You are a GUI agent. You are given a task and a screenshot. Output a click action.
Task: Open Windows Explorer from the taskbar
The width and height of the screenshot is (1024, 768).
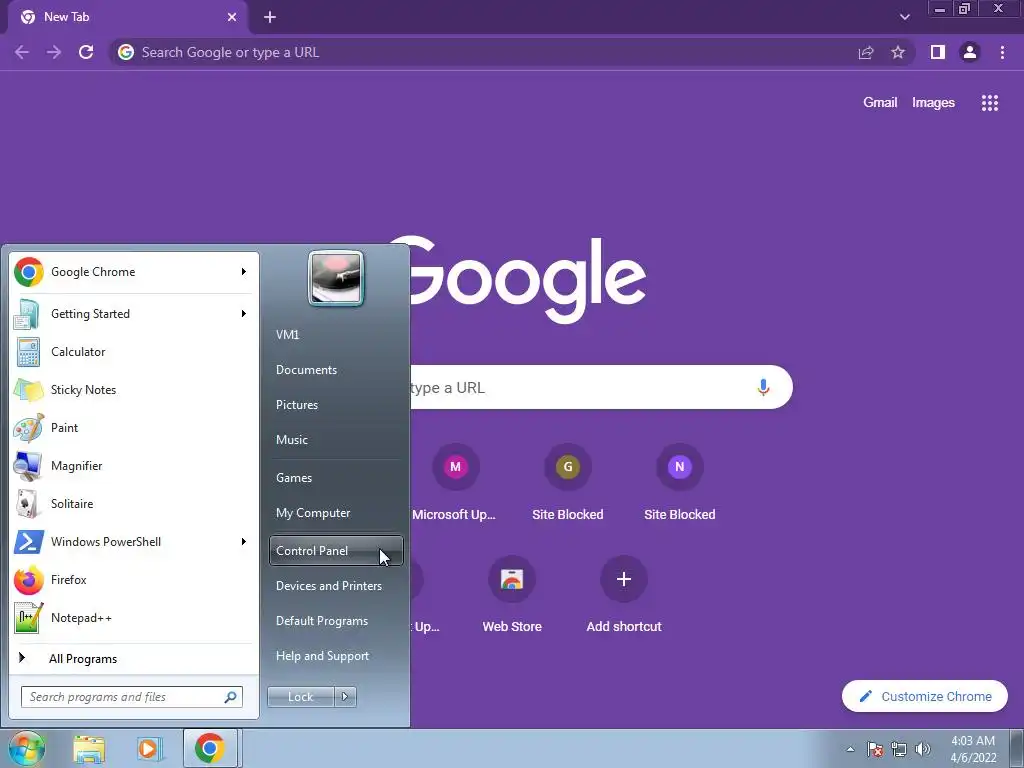(89, 748)
